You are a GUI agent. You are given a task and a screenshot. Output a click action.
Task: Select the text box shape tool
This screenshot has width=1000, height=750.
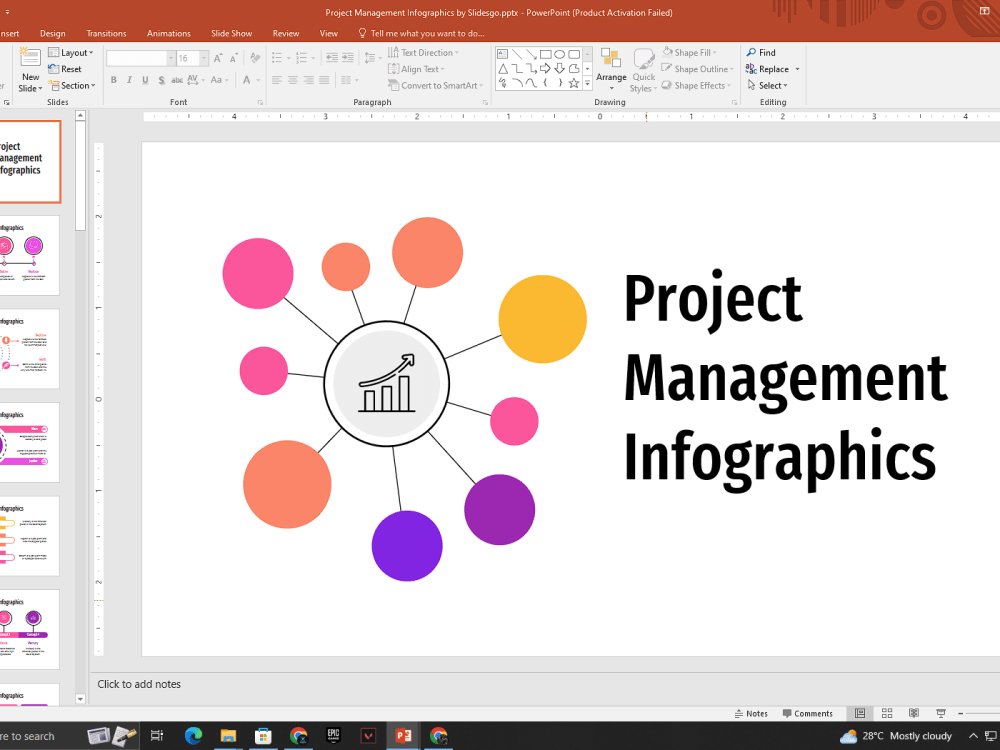(503, 54)
